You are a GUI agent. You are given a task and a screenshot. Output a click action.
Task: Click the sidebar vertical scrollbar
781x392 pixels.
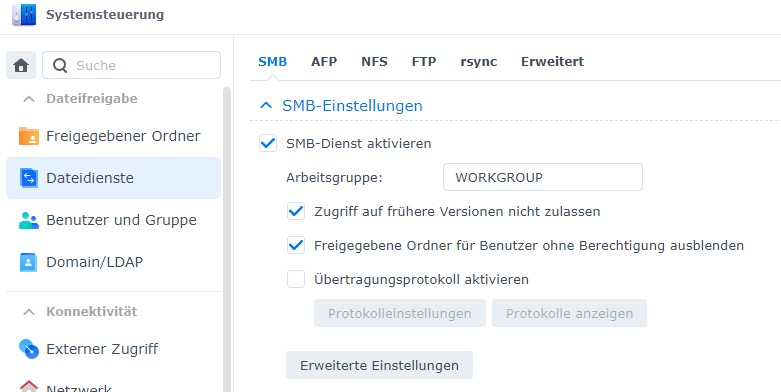[227, 239]
